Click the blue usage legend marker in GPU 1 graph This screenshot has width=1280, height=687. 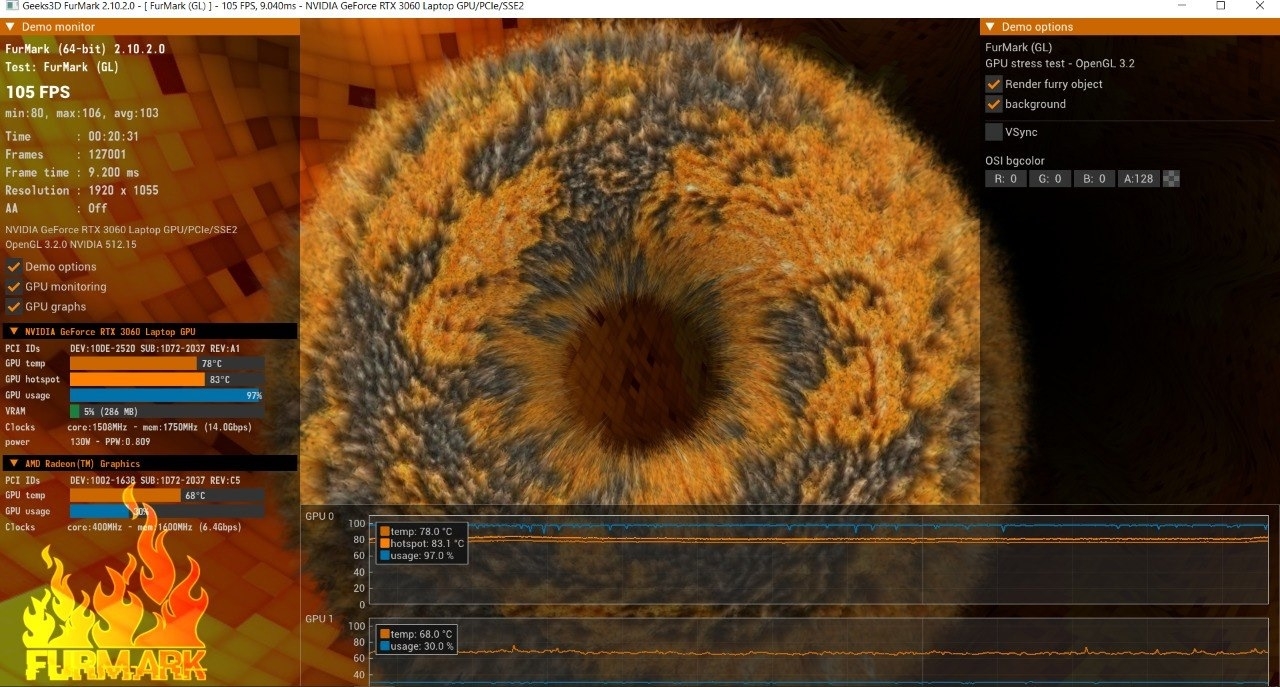[x=385, y=646]
